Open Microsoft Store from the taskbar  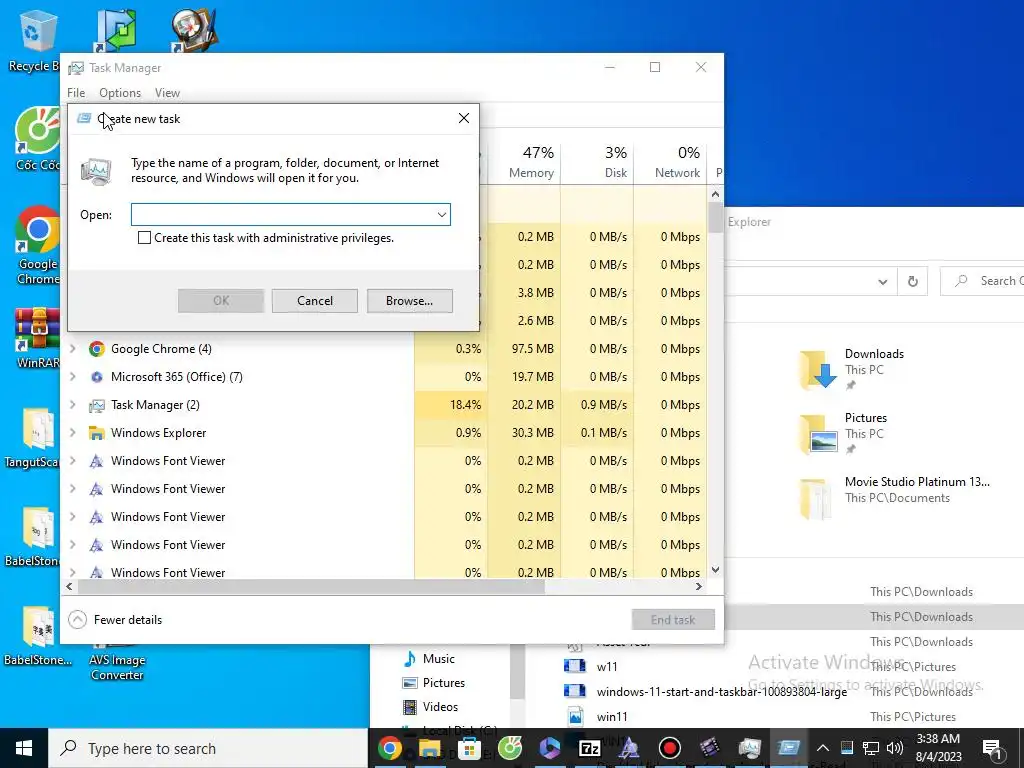point(469,748)
